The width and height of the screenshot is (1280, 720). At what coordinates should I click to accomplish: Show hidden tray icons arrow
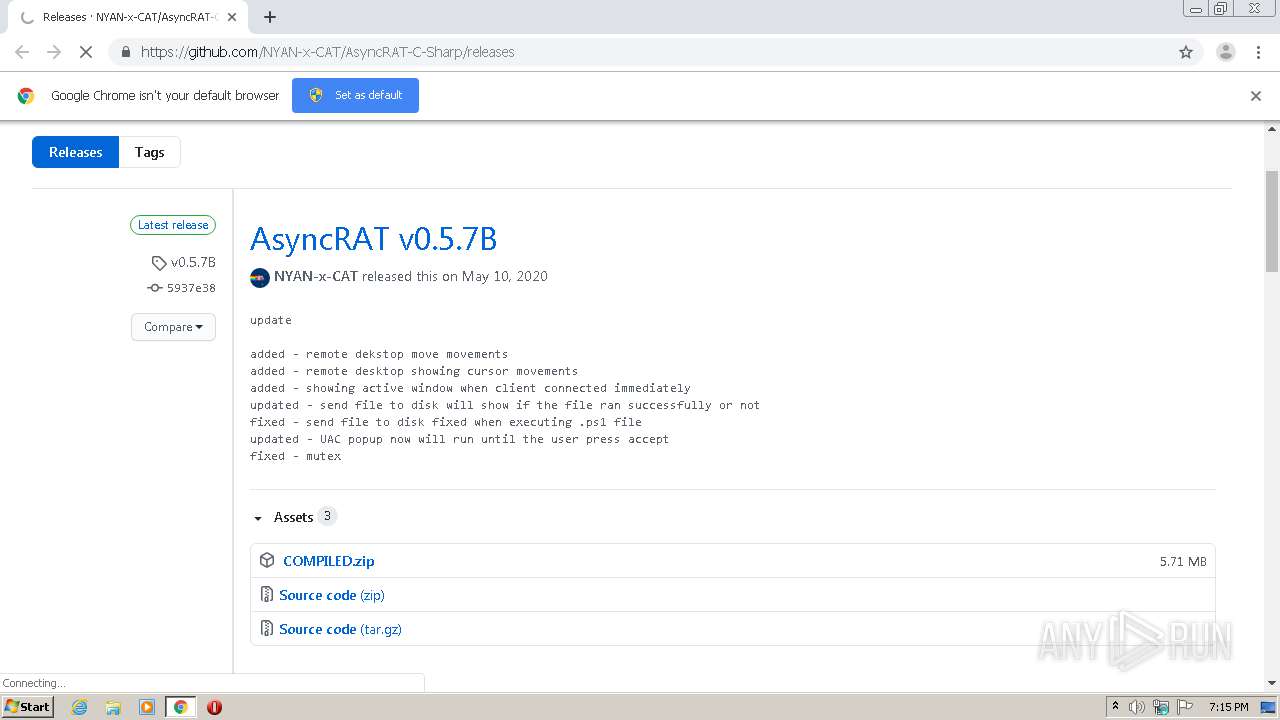[x=1115, y=706]
